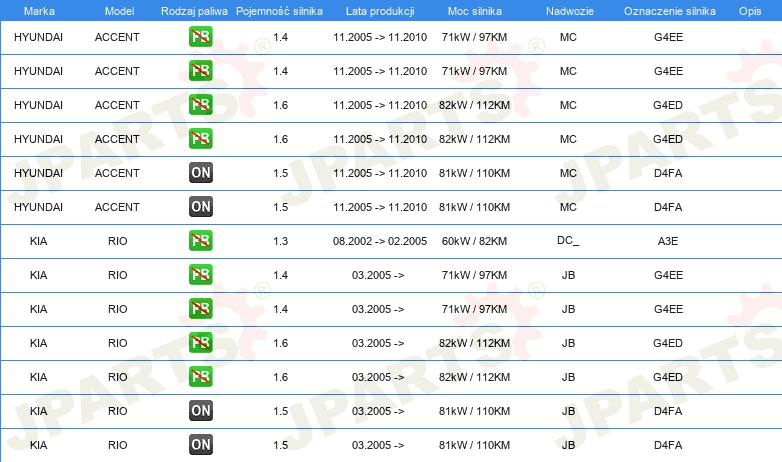
Task: Click 82kW / 112KM in the lower HYUNDAI ACCENT 1.6 row
Action: pos(474,139)
